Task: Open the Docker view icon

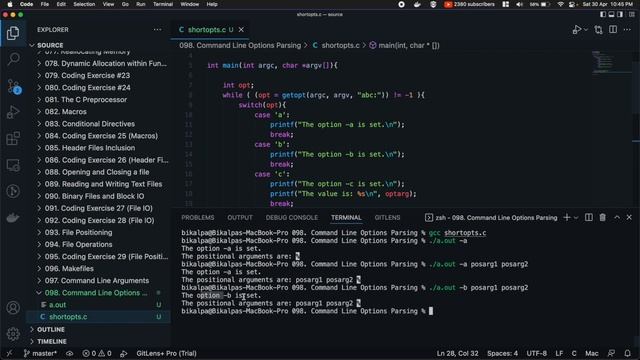Action: [13, 217]
